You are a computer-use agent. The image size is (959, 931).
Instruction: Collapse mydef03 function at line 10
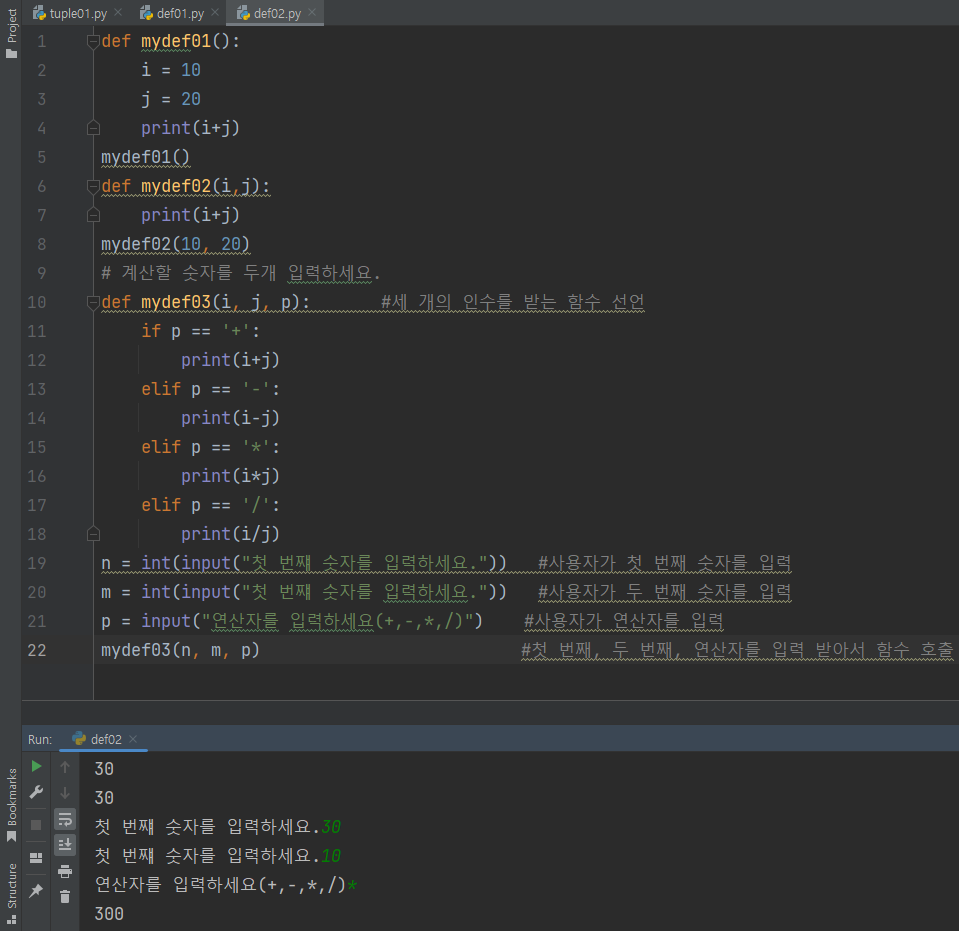[93, 302]
